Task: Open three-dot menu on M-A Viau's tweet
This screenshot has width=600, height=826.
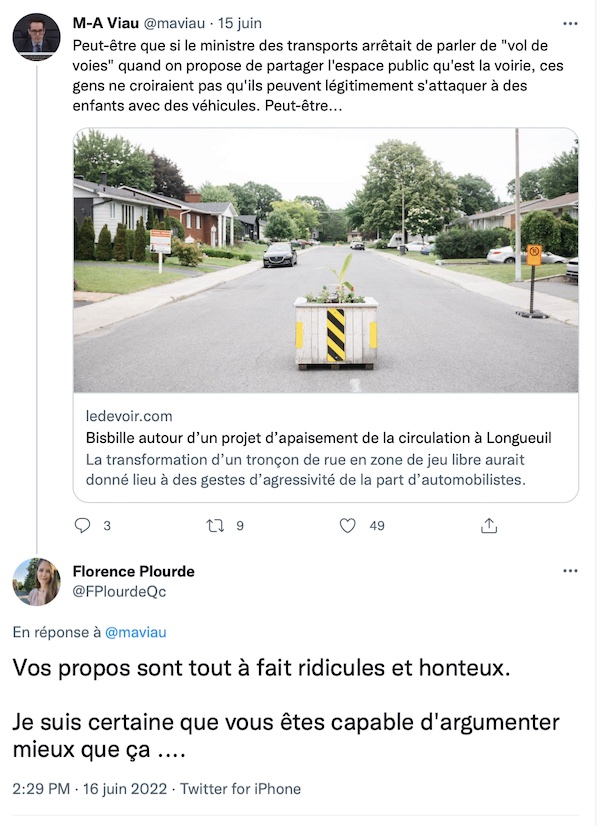Action: (x=570, y=24)
